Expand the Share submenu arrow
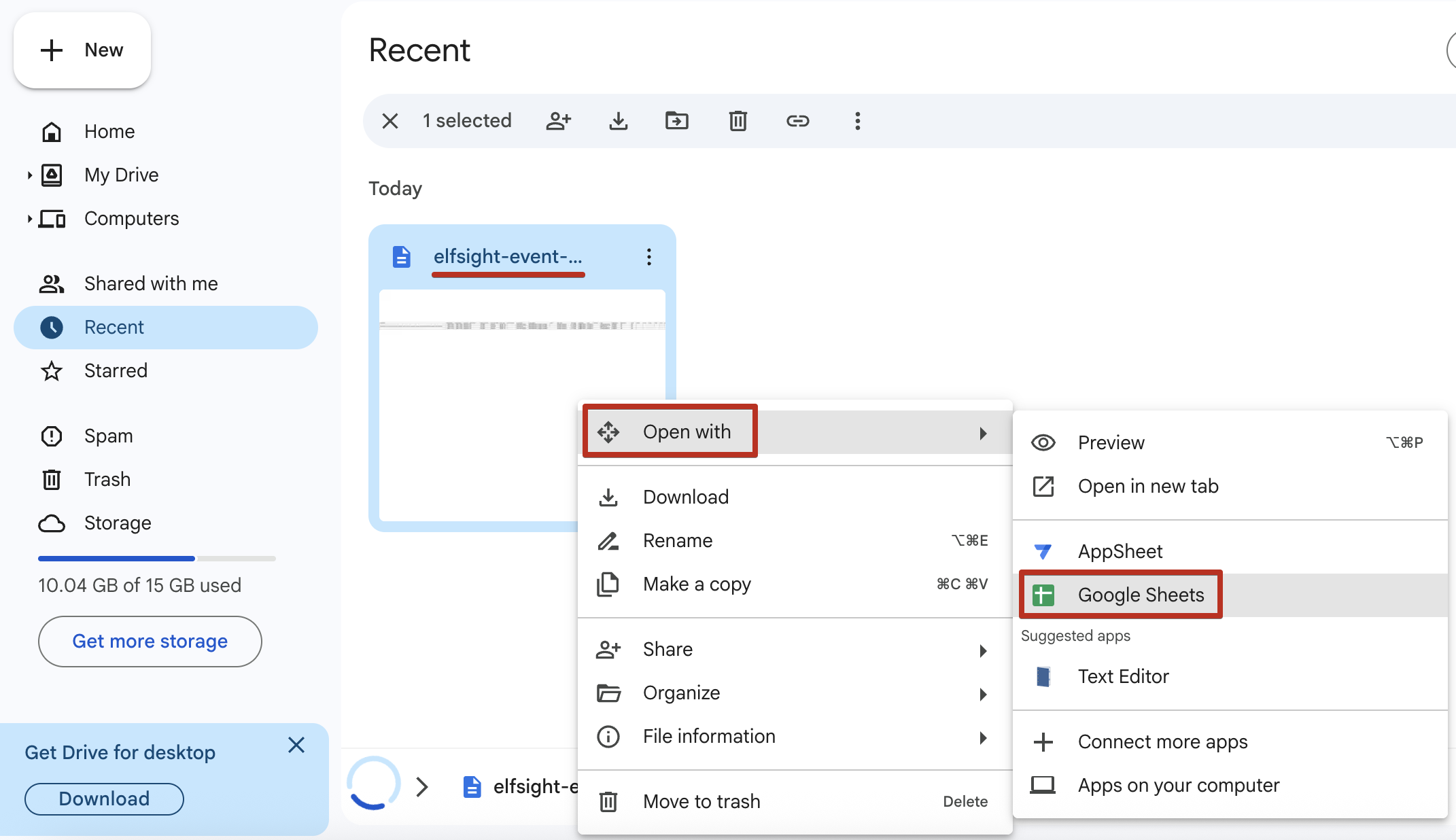 coord(983,650)
